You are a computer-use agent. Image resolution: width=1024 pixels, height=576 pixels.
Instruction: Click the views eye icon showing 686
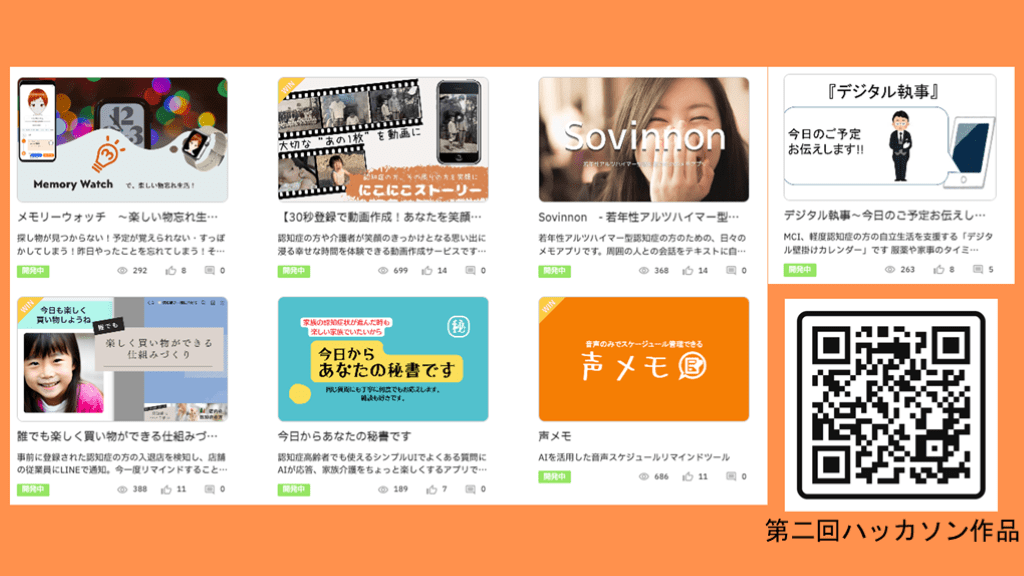[644, 477]
